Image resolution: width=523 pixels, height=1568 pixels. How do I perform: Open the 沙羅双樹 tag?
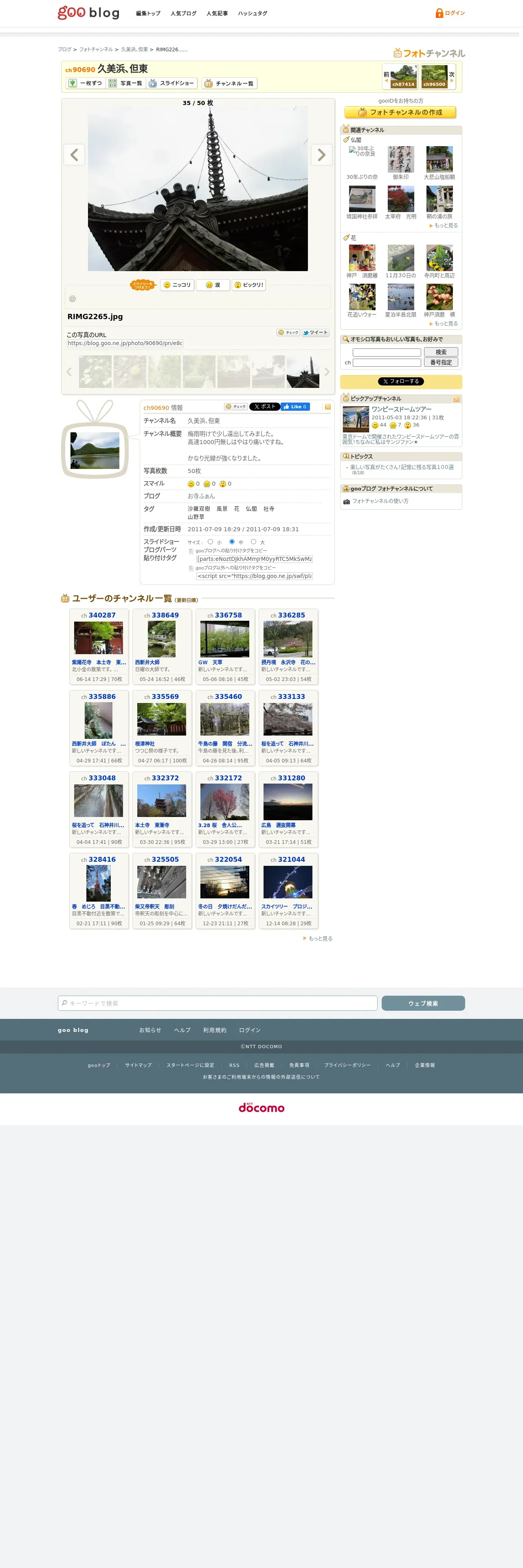point(198,509)
